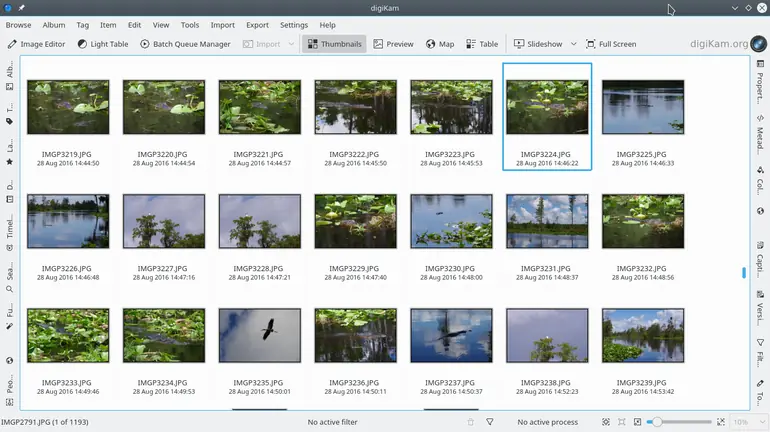Expand the Import dropdown arrow
The width and height of the screenshot is (770, 432).
coord(291,44)
